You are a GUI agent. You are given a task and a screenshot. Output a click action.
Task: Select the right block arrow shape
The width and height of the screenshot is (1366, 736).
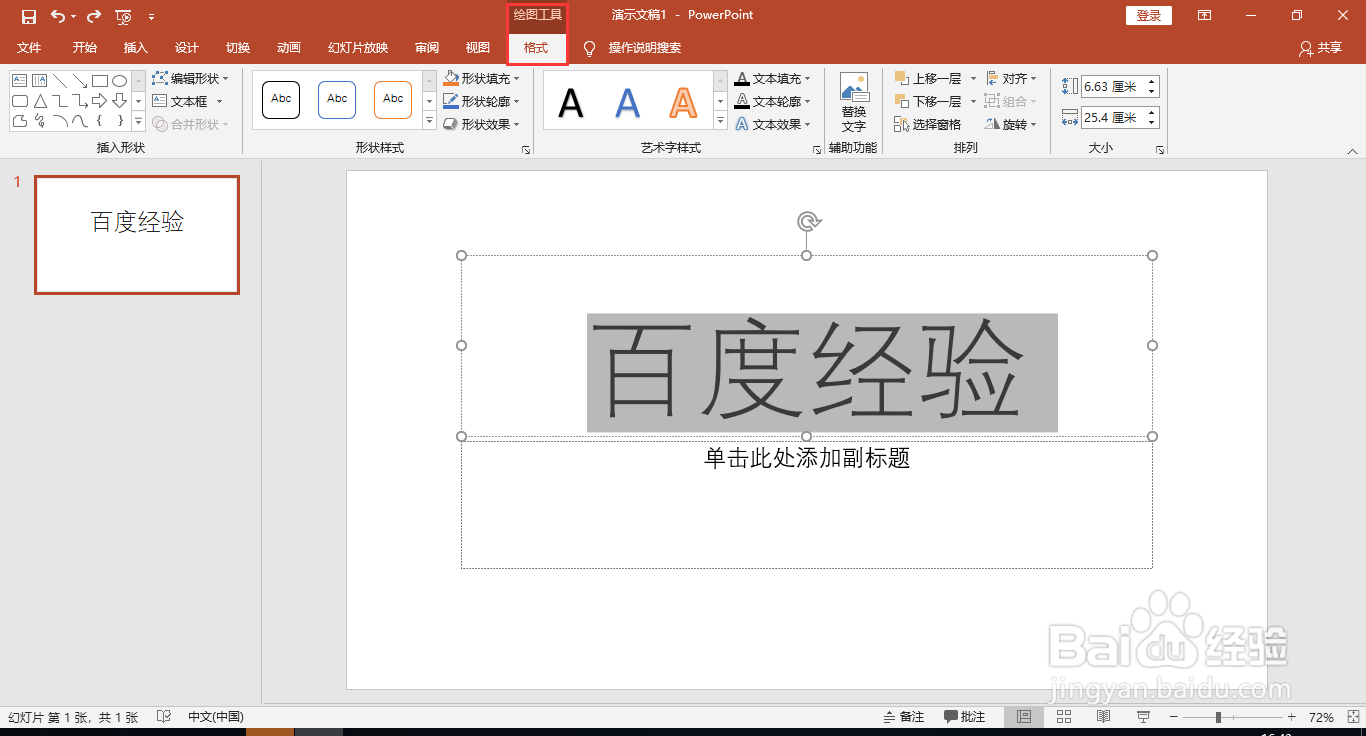[x=100, y=101]
